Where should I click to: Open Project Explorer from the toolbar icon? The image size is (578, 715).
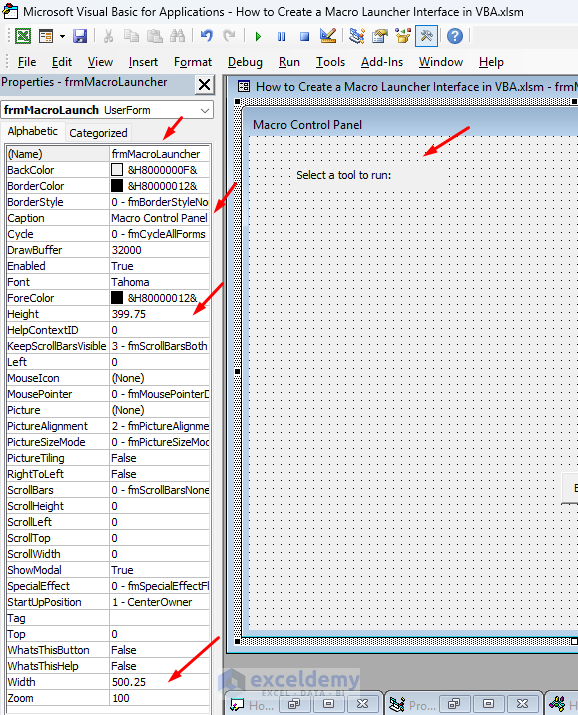point(357,36)
